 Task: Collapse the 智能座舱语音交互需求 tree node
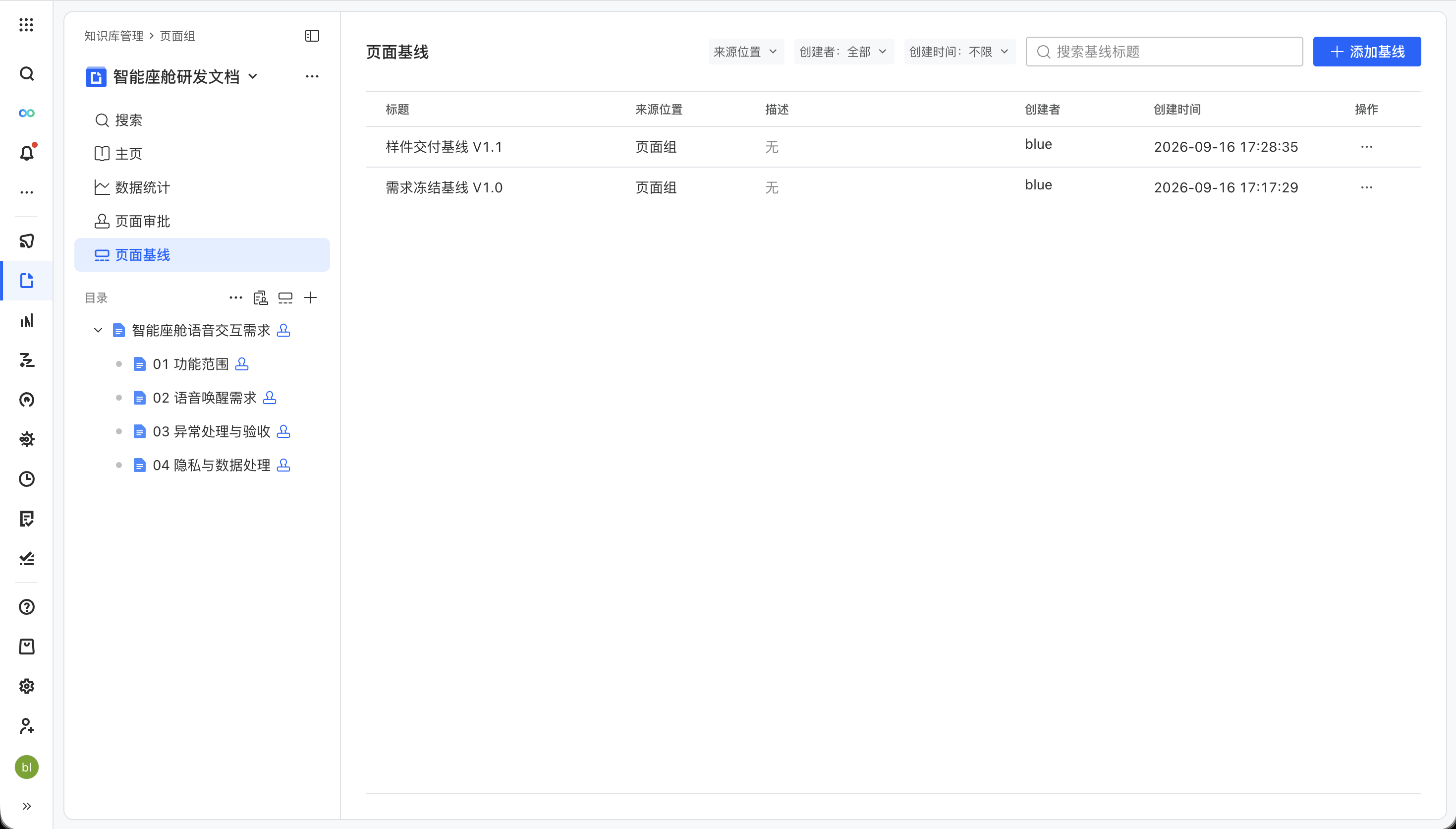[98, 330]
